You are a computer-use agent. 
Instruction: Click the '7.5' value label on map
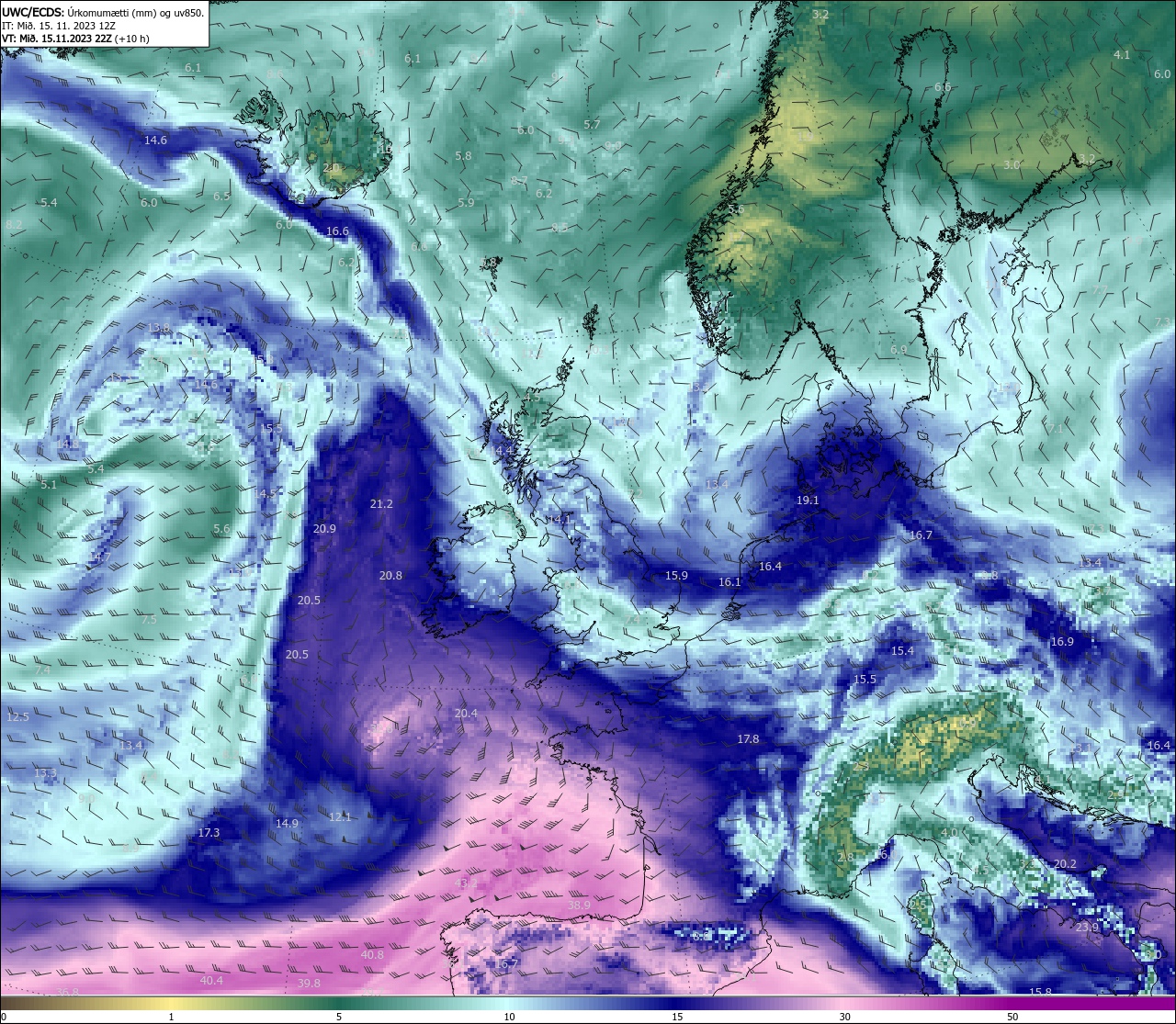[x=149, y=620]
